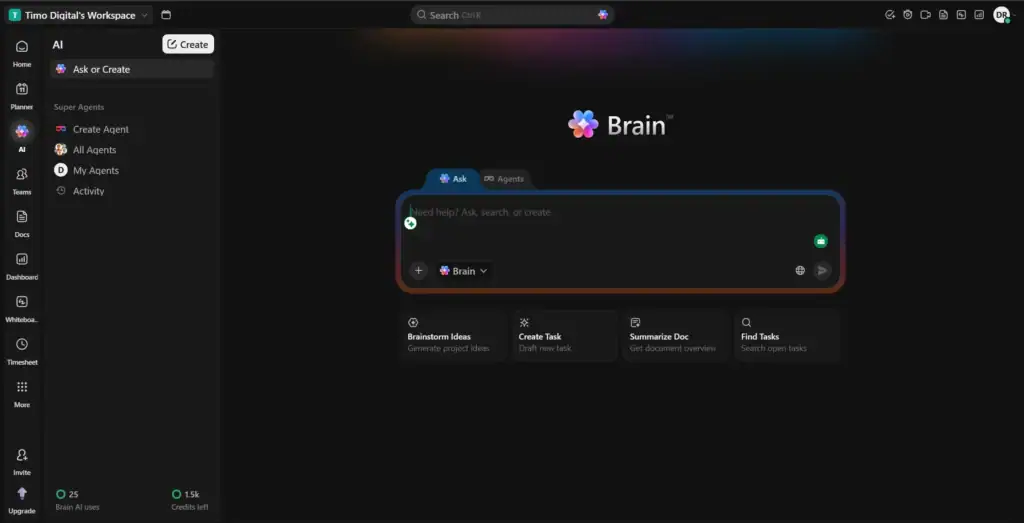The height and width of the screenshot is (523, 1024).
Task: Click the dashboard chart icon in top bar
Action: coord(979,14)
